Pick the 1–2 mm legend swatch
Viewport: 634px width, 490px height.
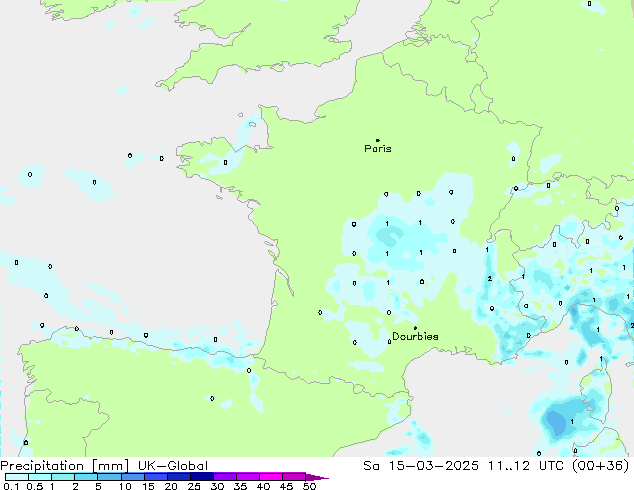(x=63, y=477)
